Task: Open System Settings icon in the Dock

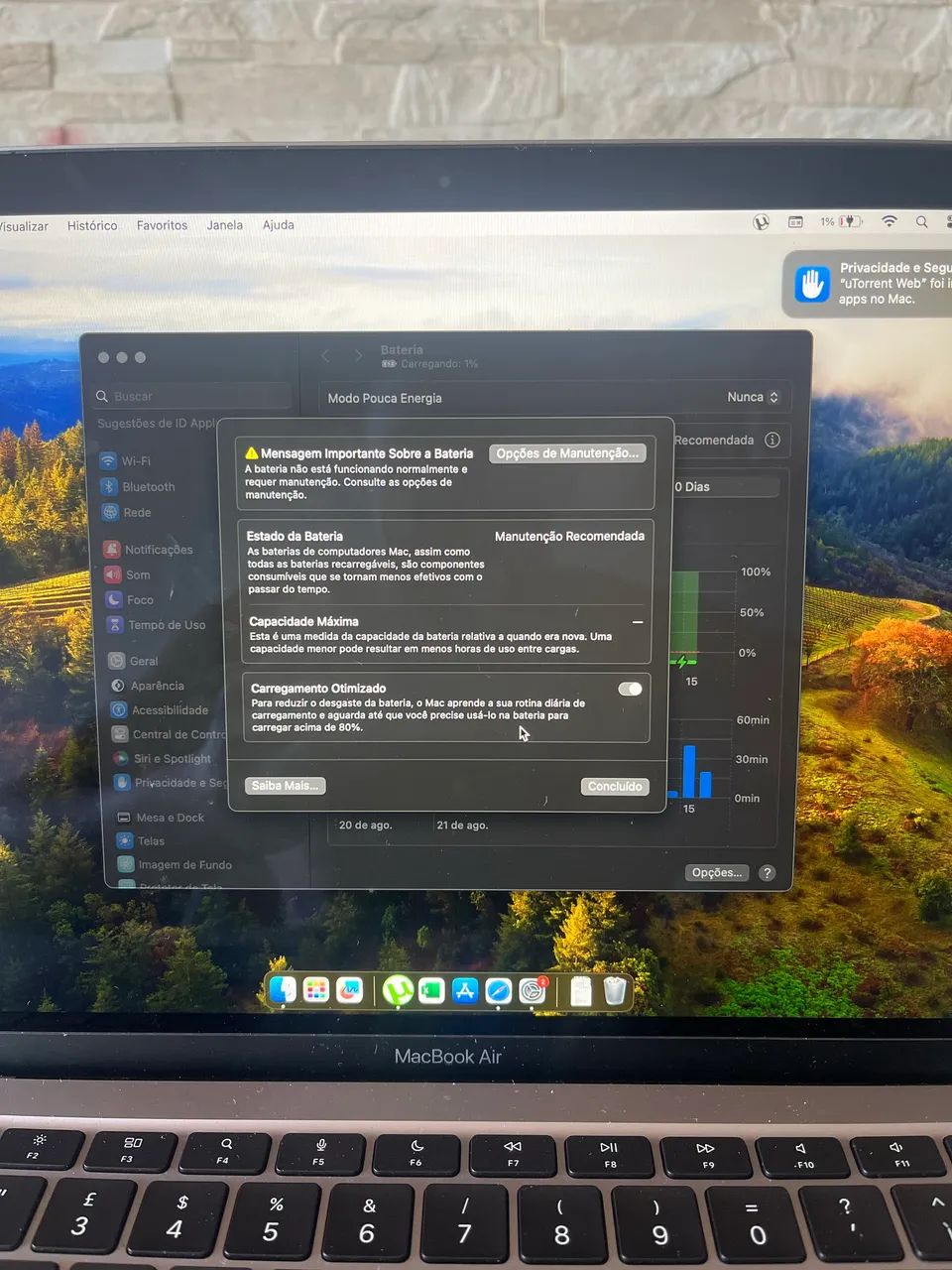Action: [x=534, y=990]
